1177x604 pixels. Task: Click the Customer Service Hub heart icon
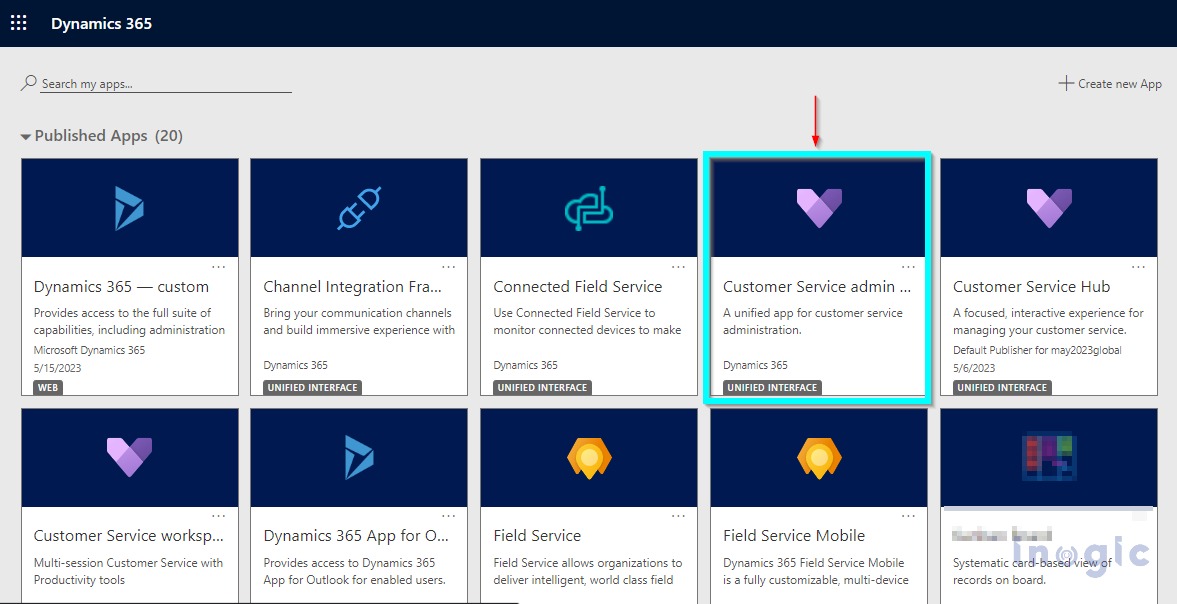coord(1049,208)
